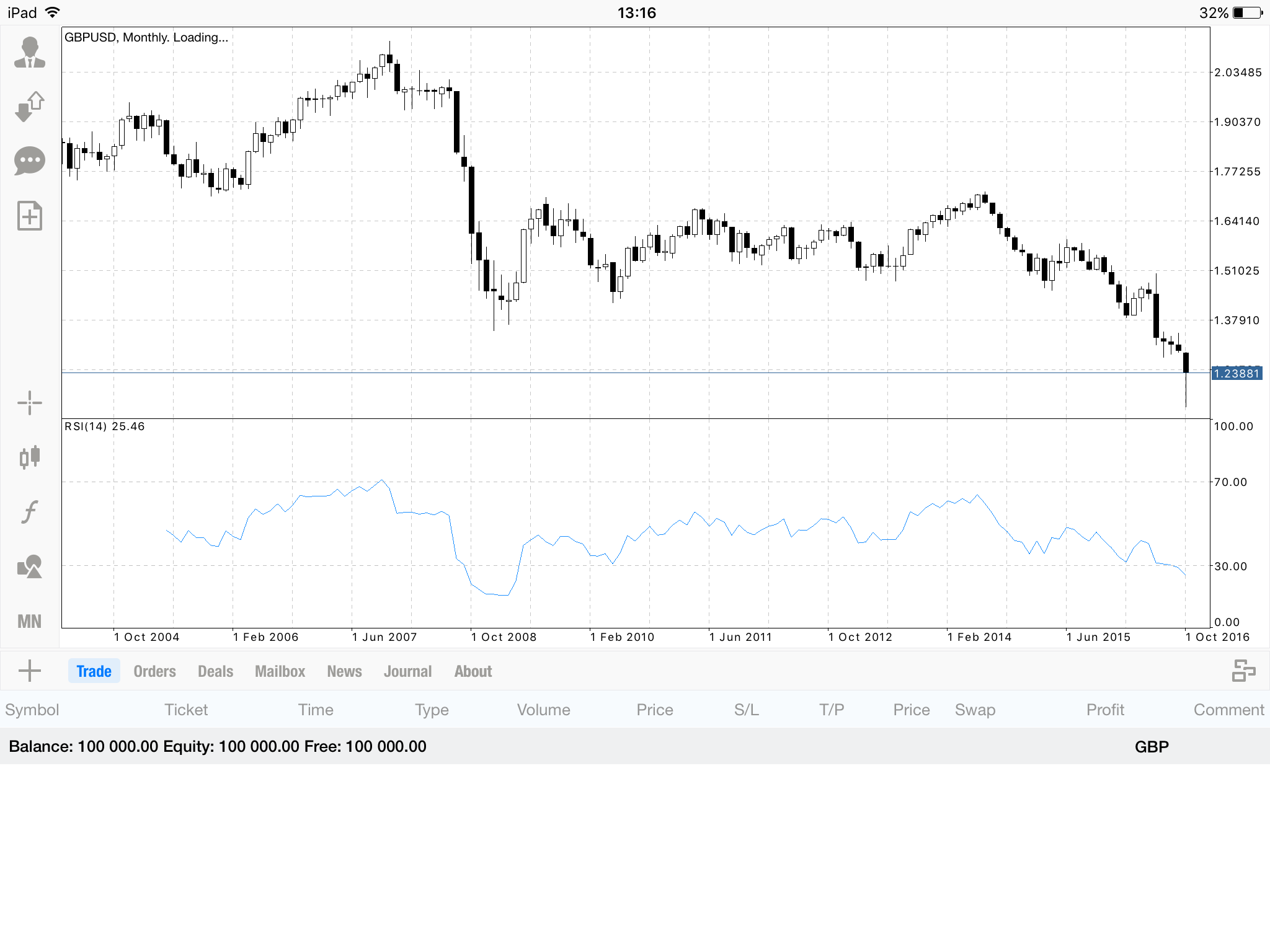Open indicators function icon

pyautogui.click(x=30, y=512)
